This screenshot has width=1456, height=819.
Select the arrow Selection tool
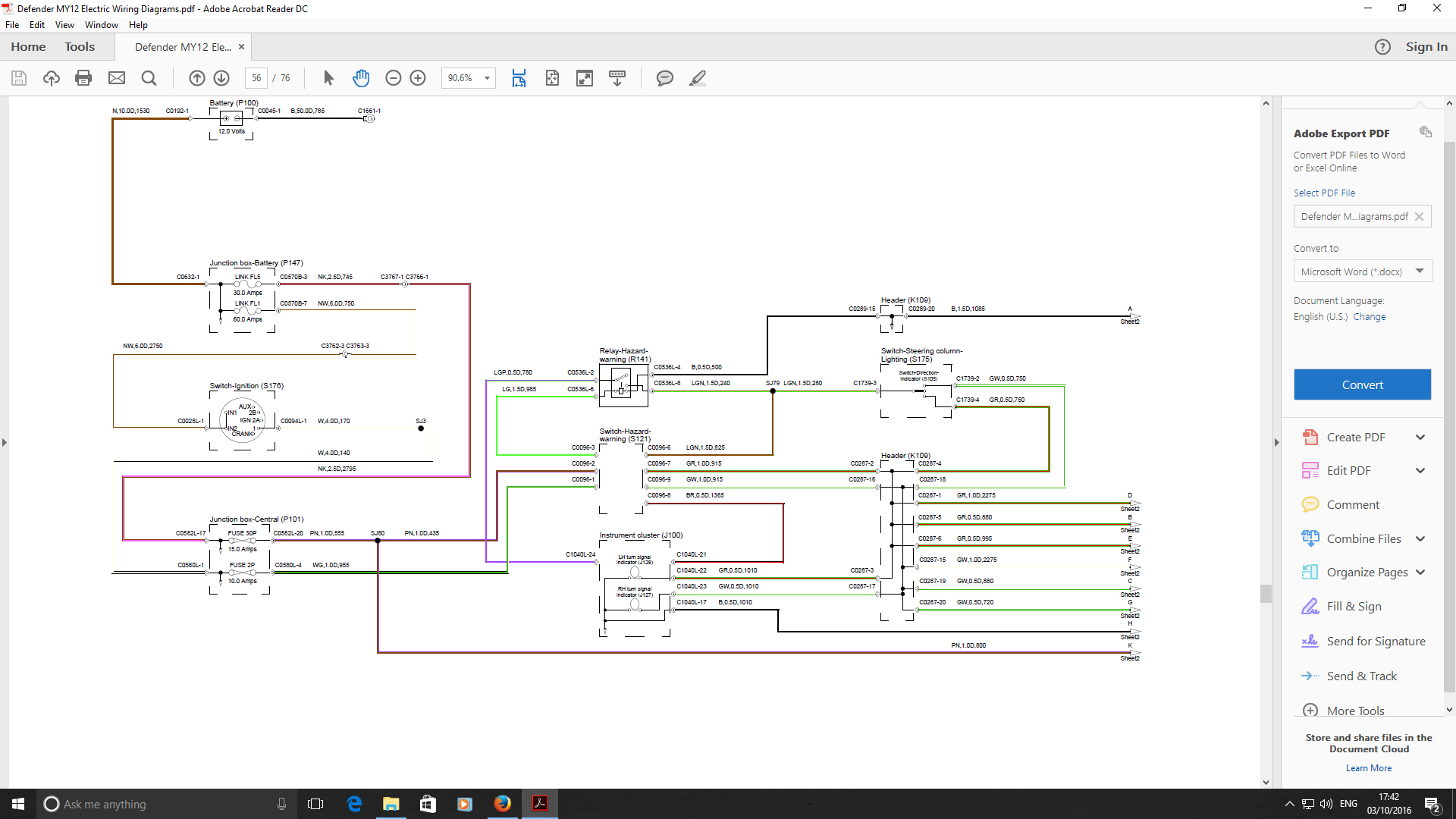click(x=328, y=78)
